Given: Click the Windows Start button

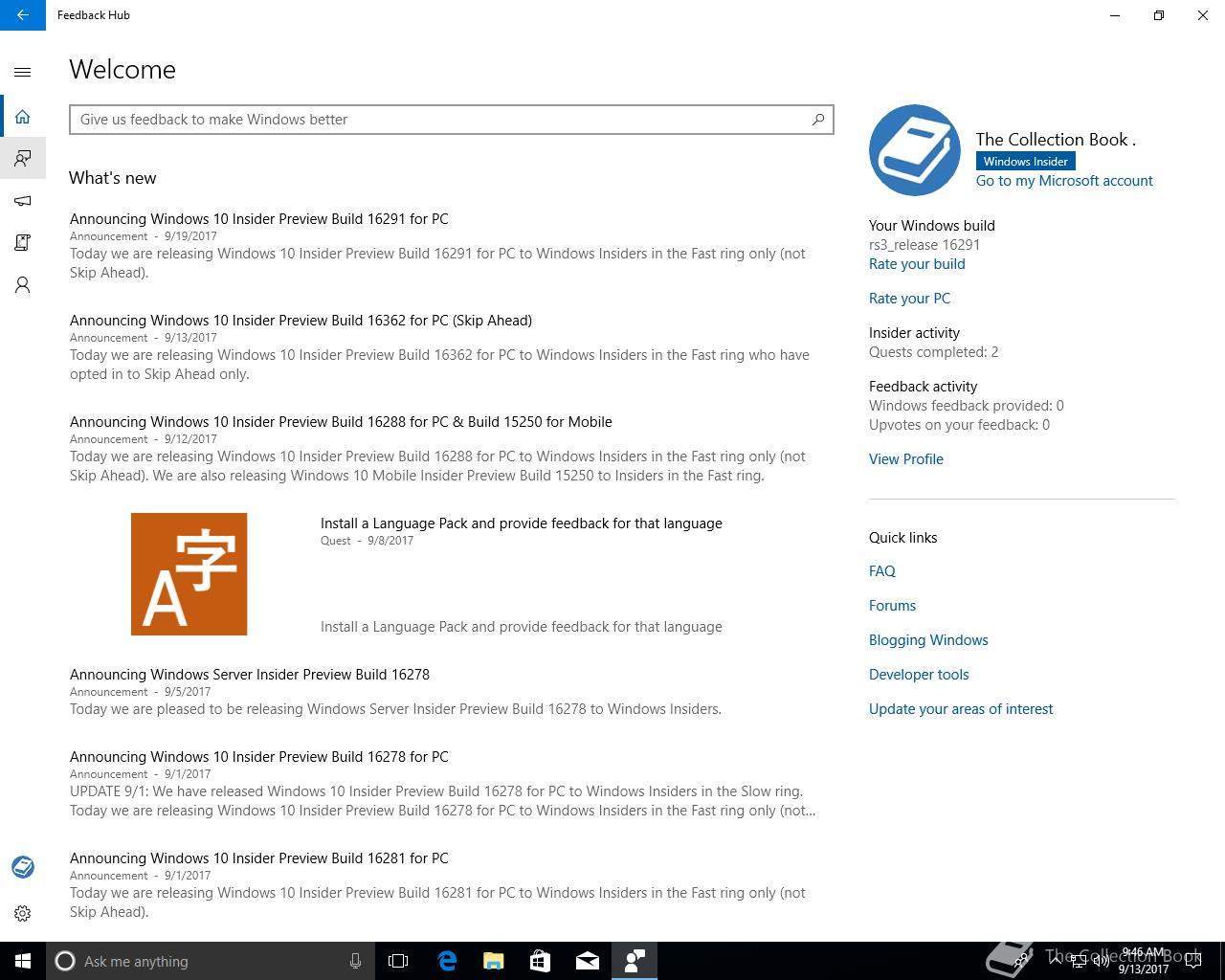Looking at the screenshot, I should [x=23, y=961].
